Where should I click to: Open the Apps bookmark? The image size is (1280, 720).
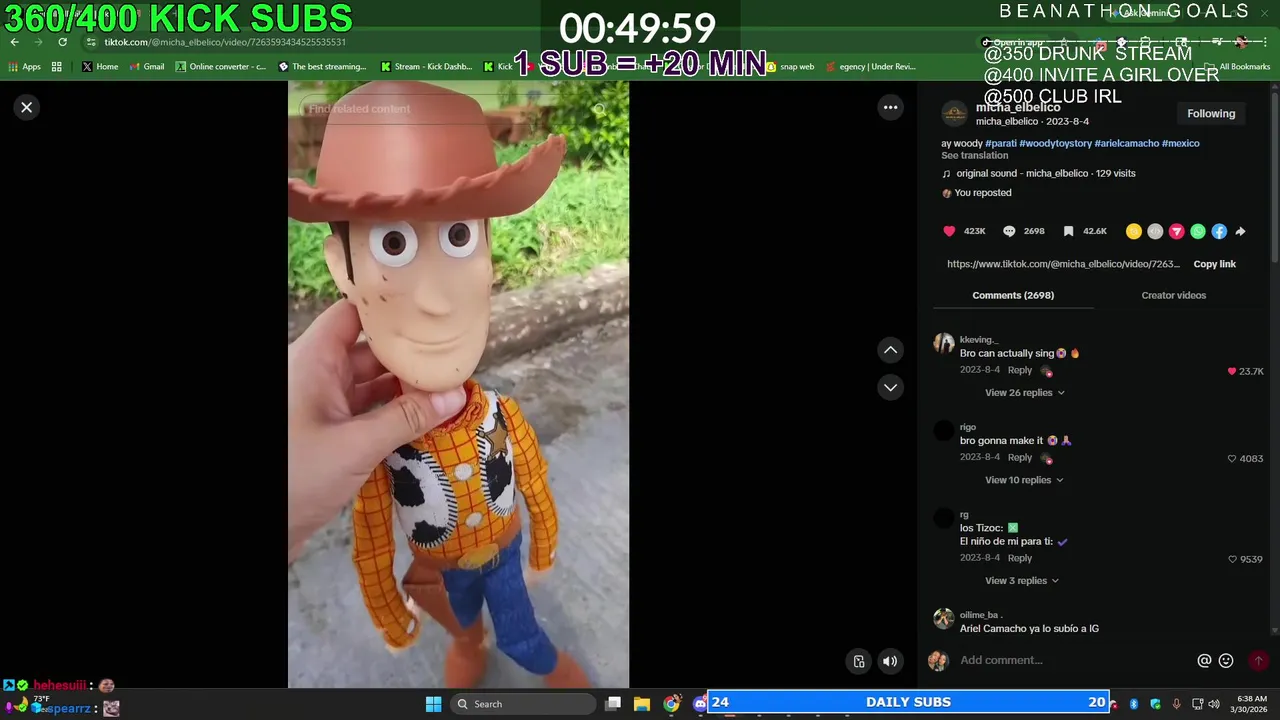point(25,67)
